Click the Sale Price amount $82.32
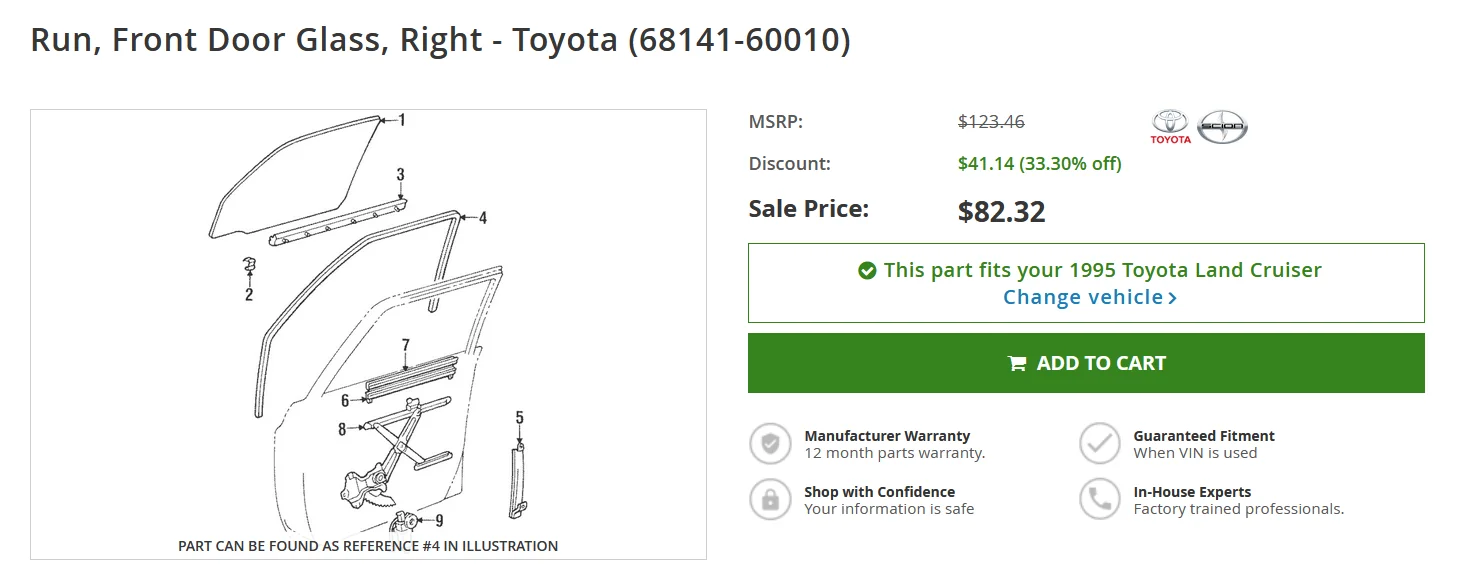The height and width of the screenshot is (577, 1463). click(1001, 212)
